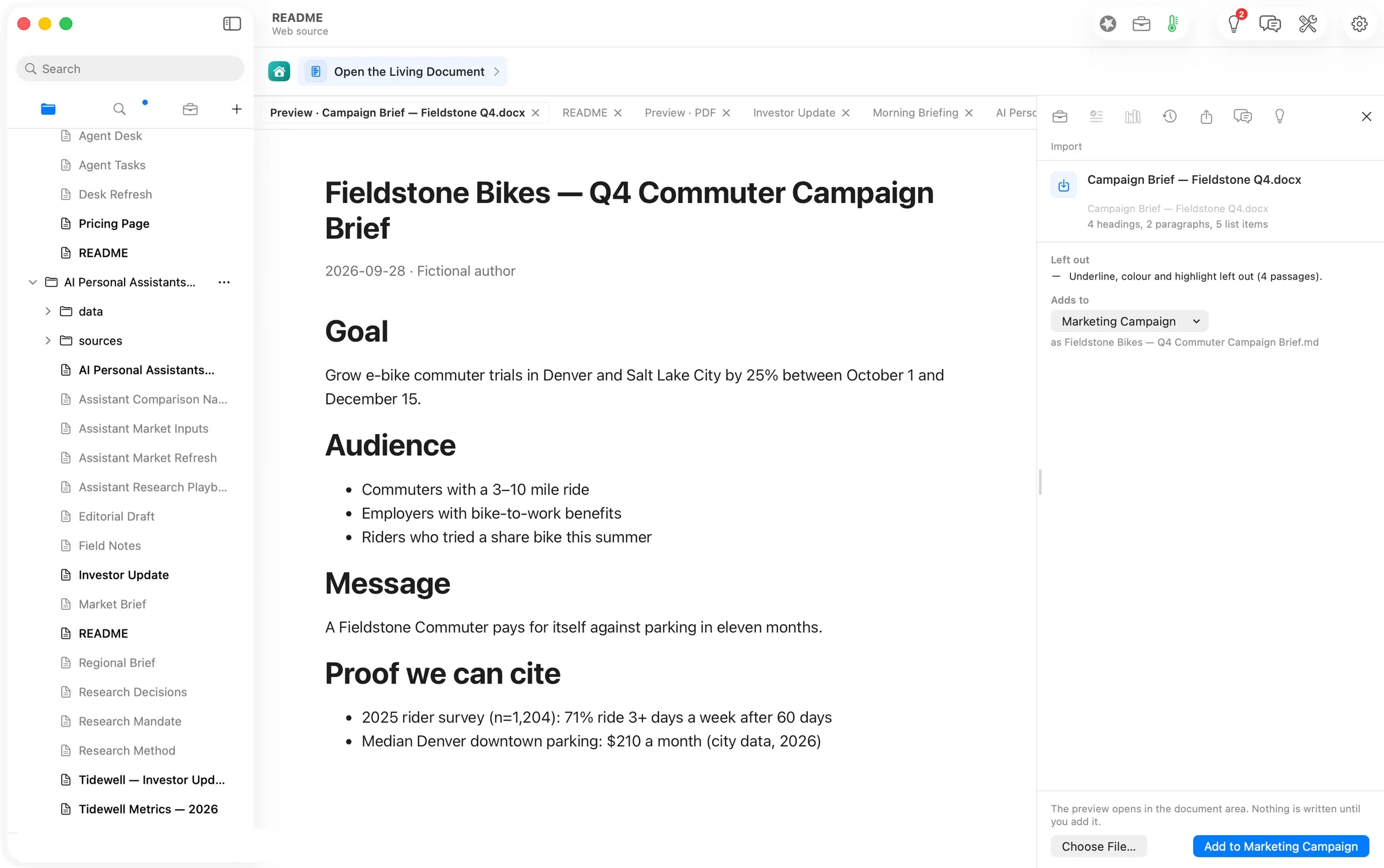Open the inspector outline list icon
The image size is (1384, 868).
point(1096,116)
